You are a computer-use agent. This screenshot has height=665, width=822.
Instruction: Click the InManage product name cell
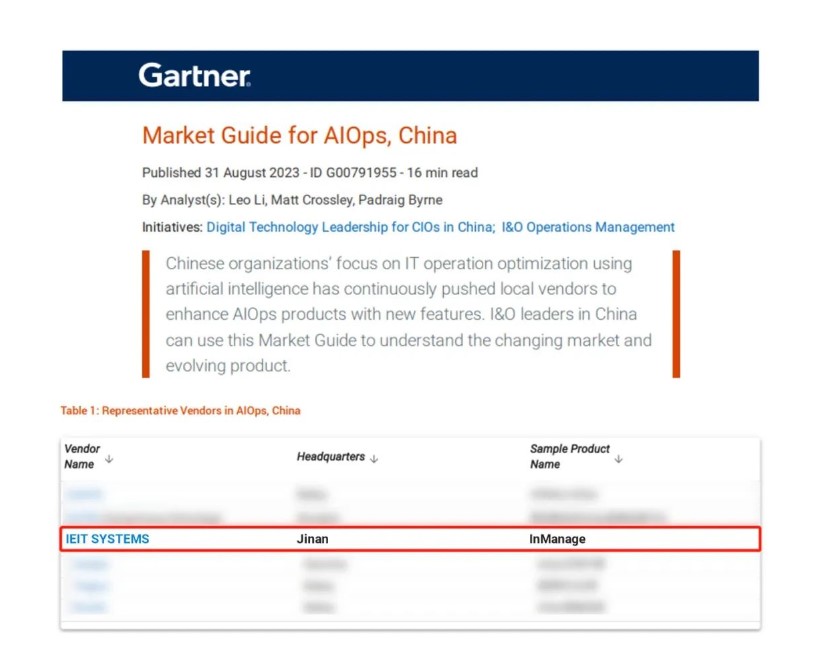pos(557,539)
